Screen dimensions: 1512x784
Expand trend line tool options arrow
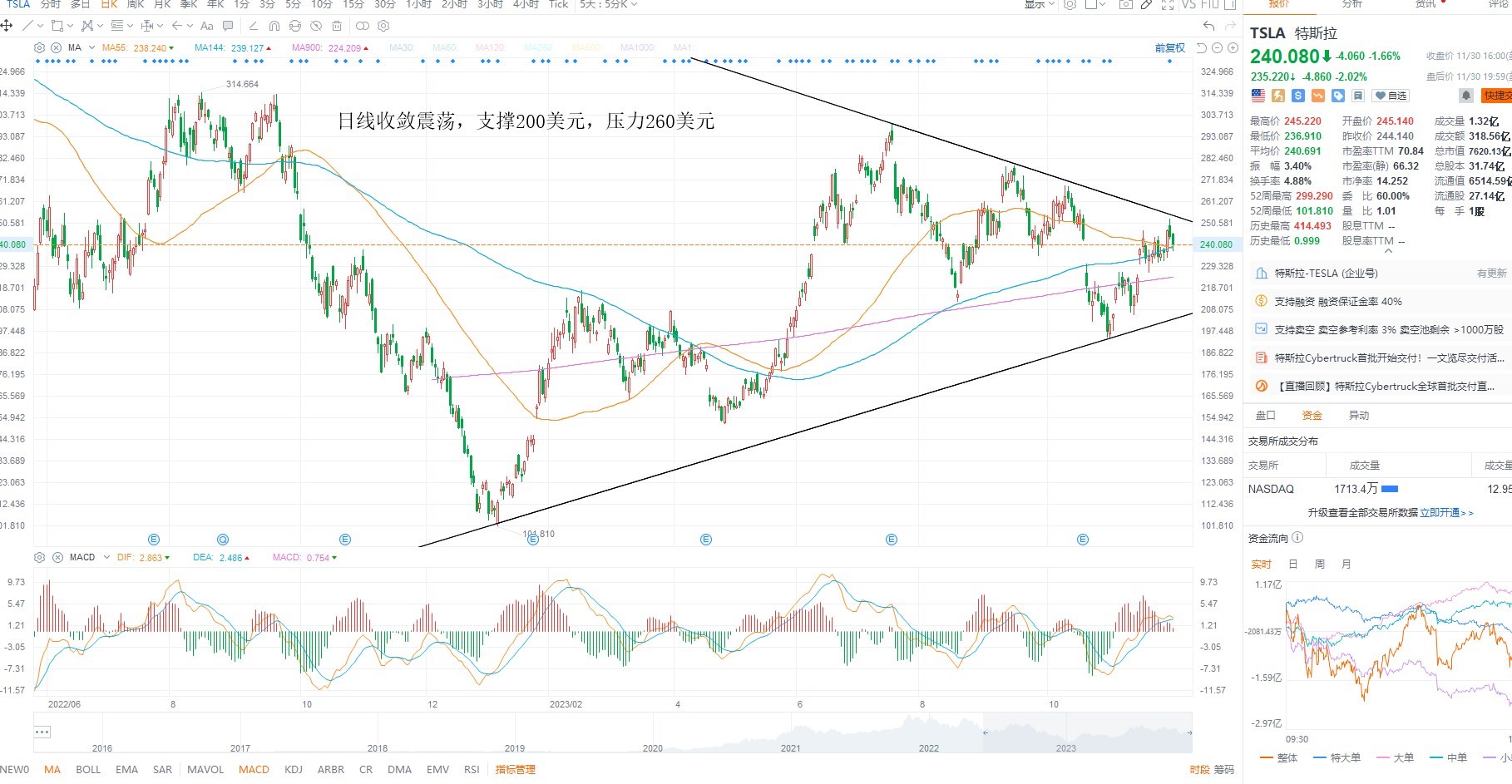coord(40,26)
